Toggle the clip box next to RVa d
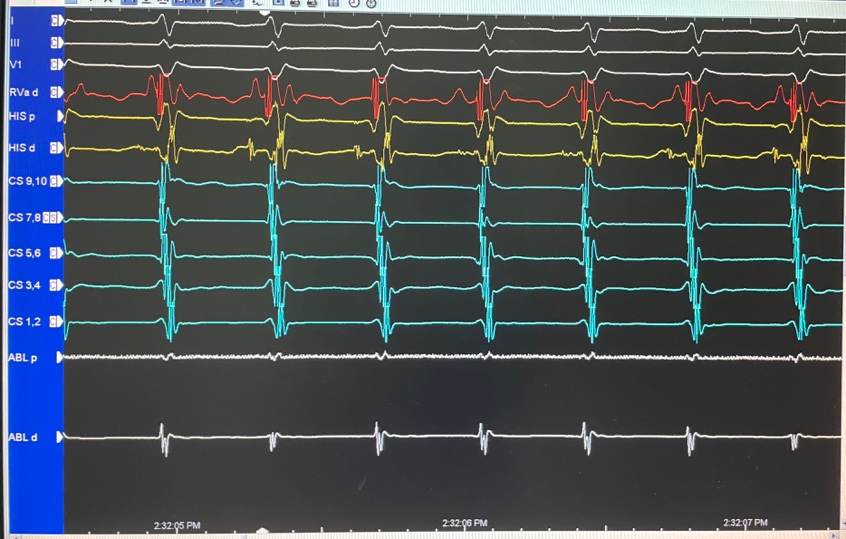Viewport: 846px width, 539px height. click(x=57, y=92)
